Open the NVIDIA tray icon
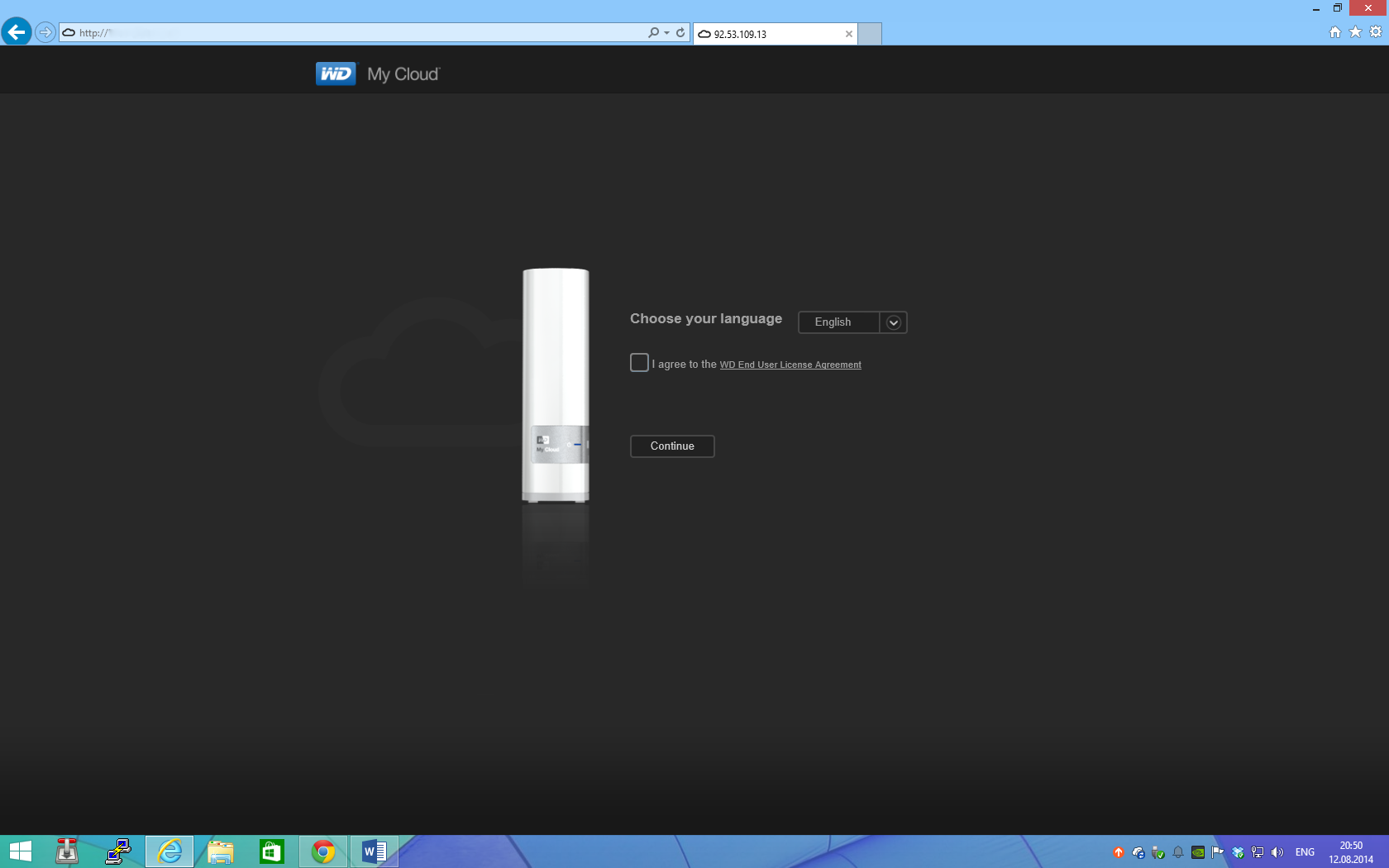Viewport: 1389px width, 868px height. 1198,852
